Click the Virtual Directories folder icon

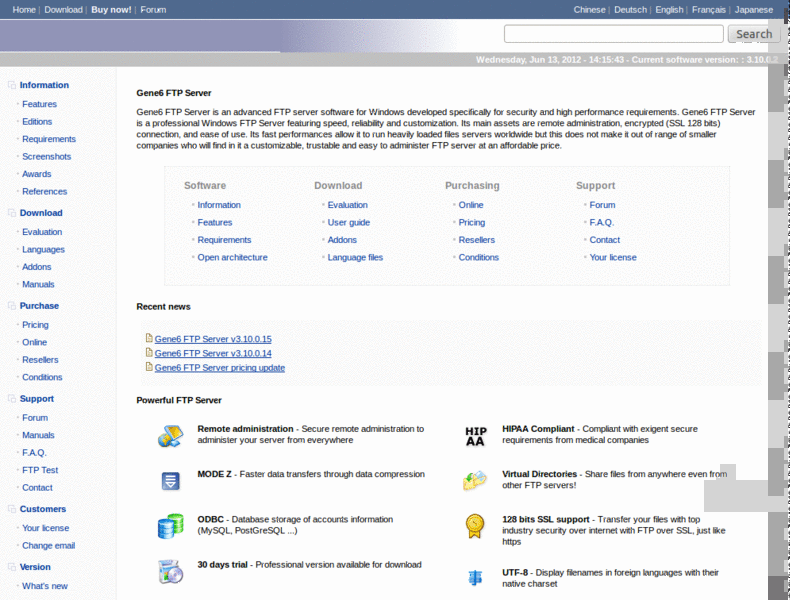(475, 481)
